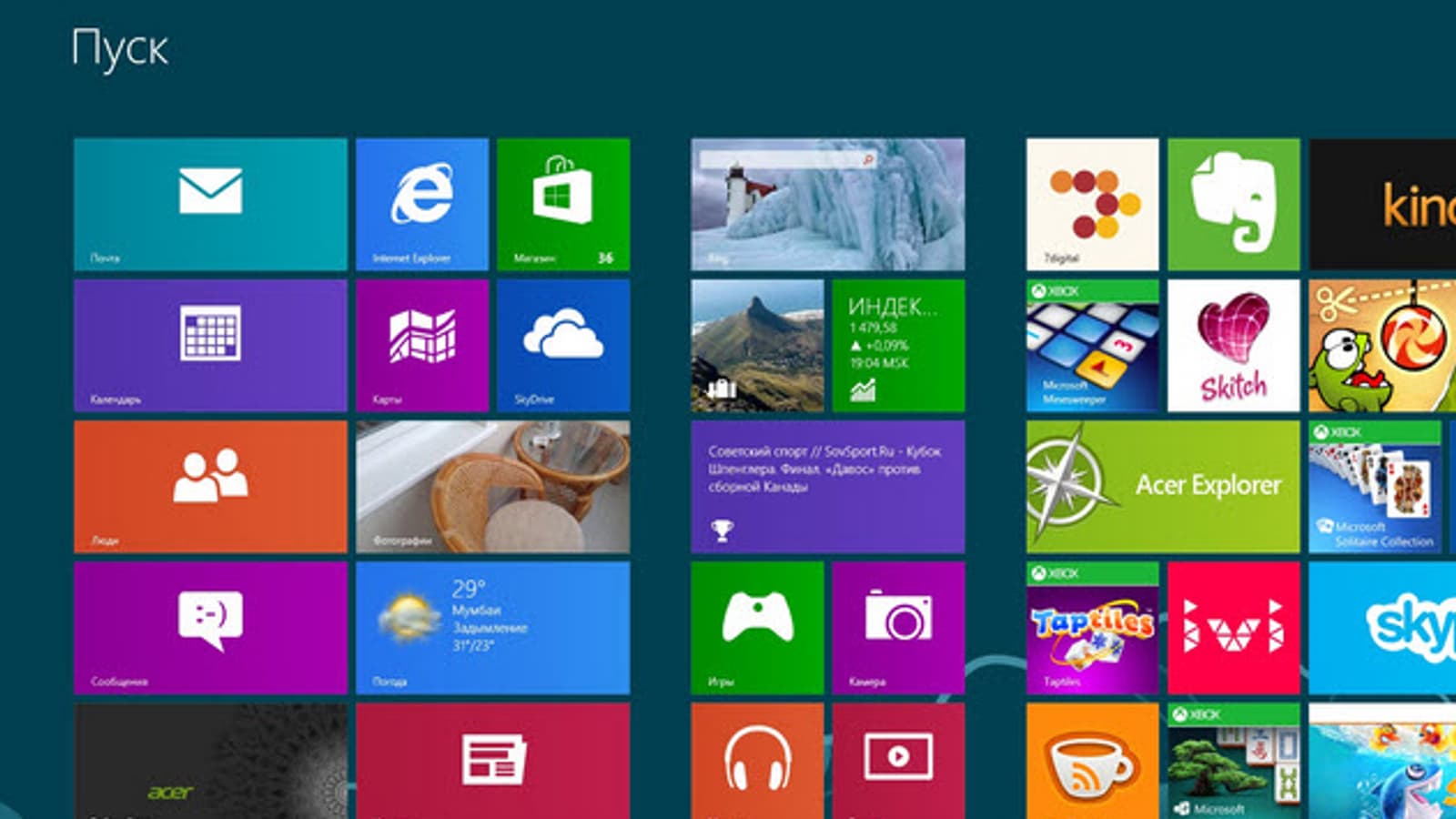This screenshot has width=1456, height=819.
Task: Start the Cut the Rope game tile
Action: [x=1382, y=346]
